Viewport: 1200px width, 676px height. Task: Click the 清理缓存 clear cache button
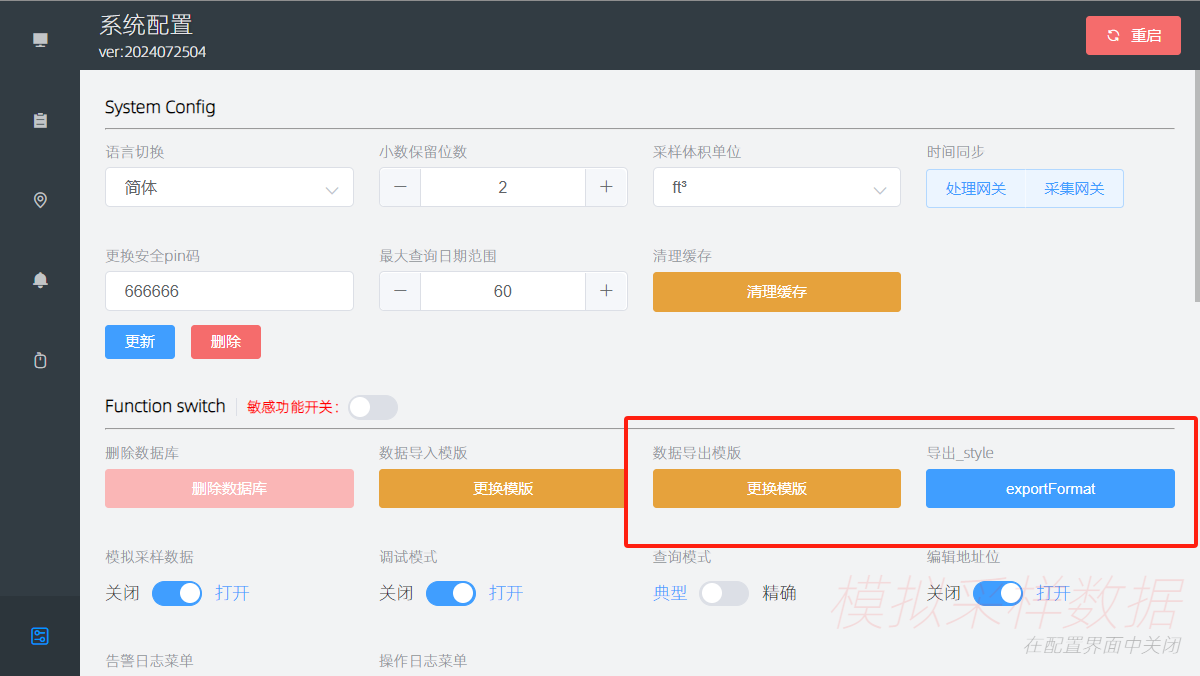click(777, 291)
